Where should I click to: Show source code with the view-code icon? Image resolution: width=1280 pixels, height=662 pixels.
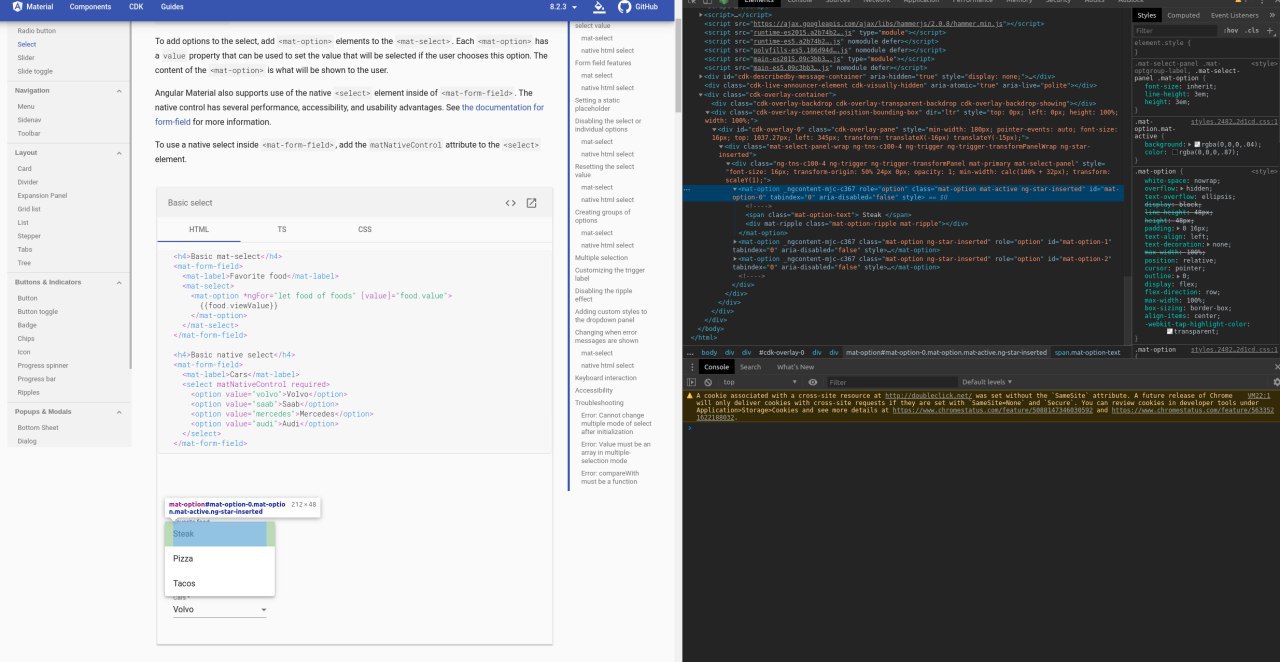click(510, 203)
